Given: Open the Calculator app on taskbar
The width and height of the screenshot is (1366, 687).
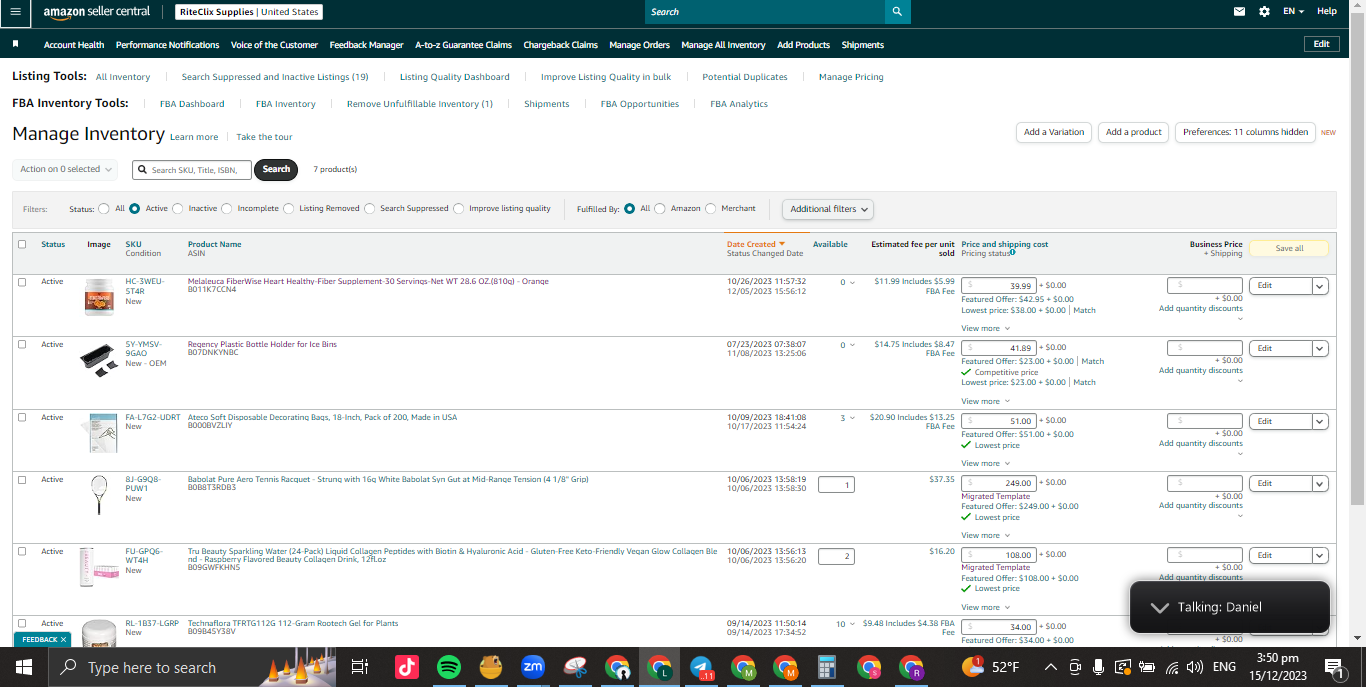Looking at the screenshot, I should point(827,667).
